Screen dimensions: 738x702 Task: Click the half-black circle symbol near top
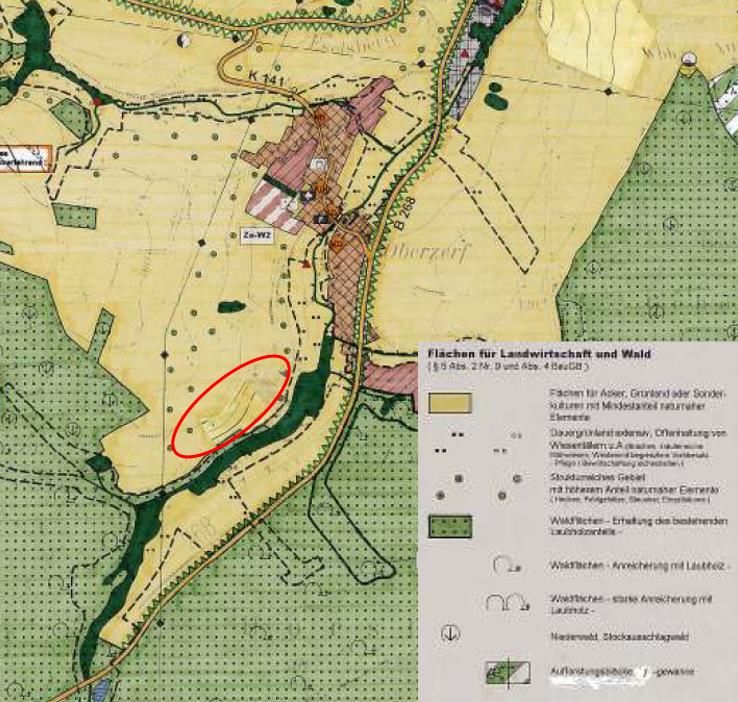[x=184, y=41]
